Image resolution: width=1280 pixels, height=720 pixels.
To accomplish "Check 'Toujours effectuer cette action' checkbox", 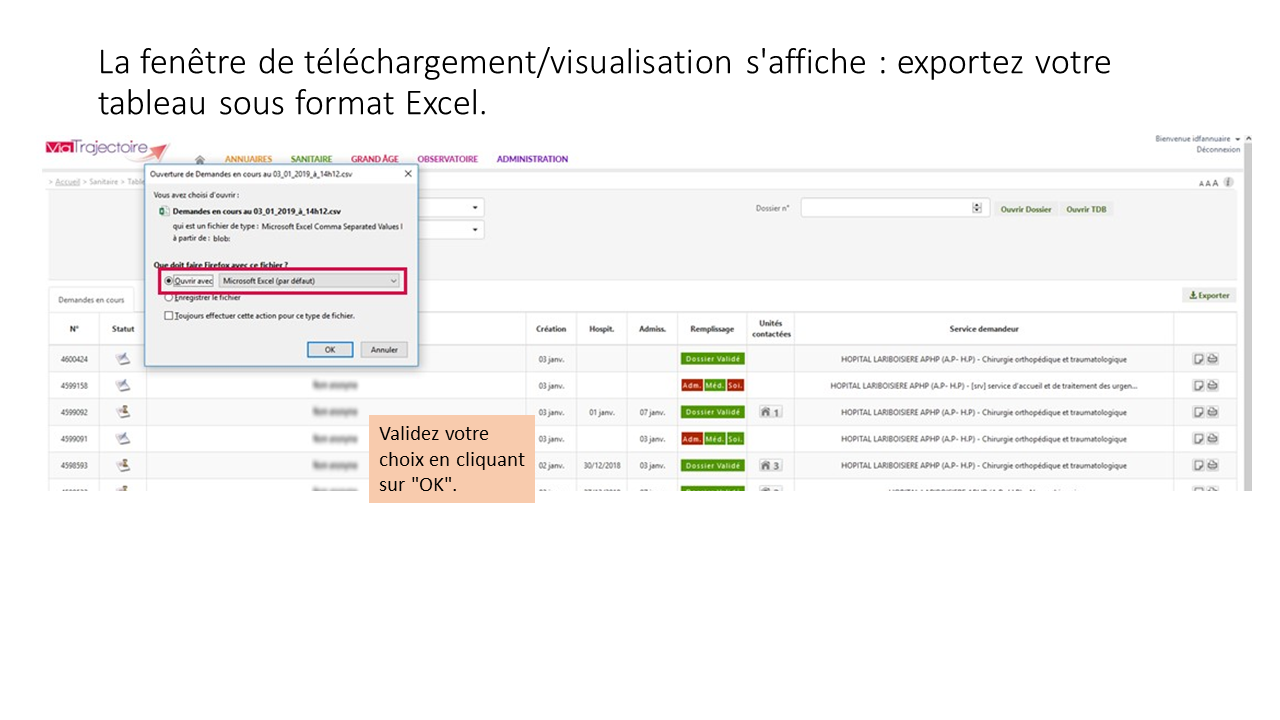I will tap(169, 315).
